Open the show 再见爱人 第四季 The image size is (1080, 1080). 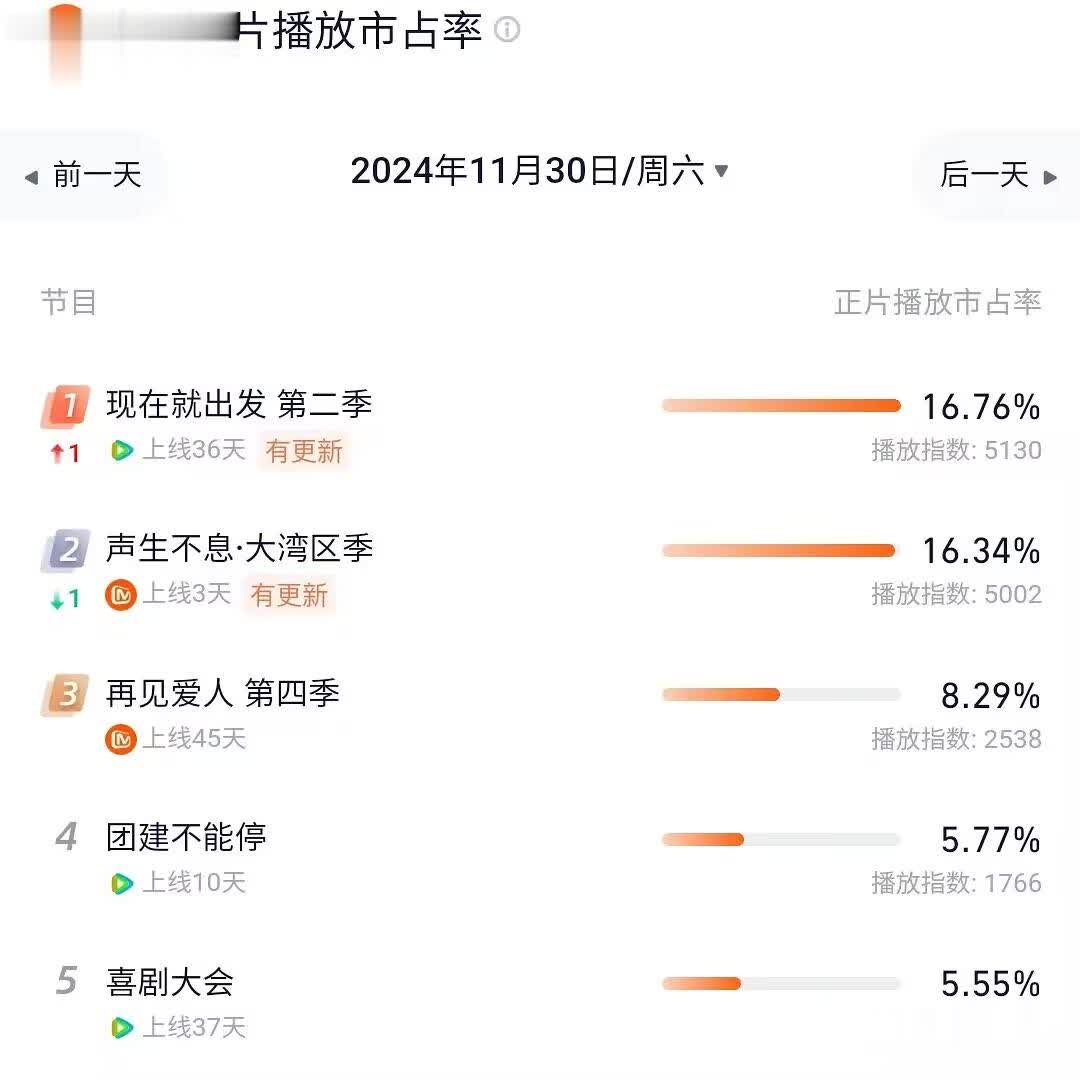[x=222, y=693]
